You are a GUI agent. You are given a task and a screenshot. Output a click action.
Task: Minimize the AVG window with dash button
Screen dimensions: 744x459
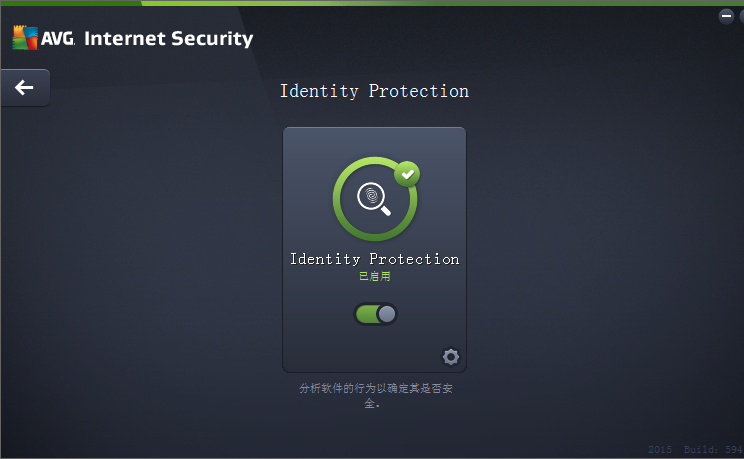[x=726, y=16]
